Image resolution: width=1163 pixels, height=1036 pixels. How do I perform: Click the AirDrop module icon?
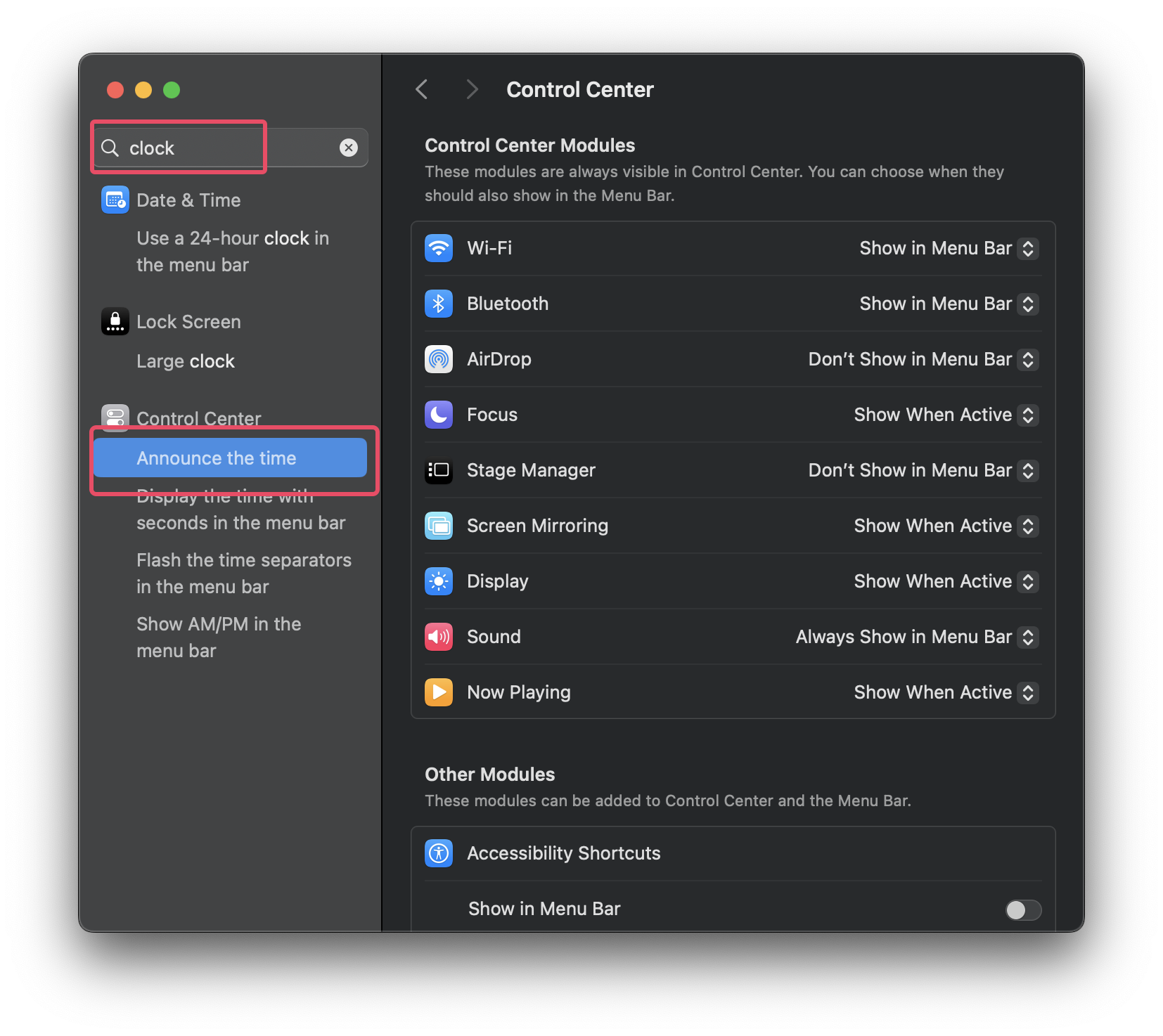pyautogui.click(x=439, y=359)
